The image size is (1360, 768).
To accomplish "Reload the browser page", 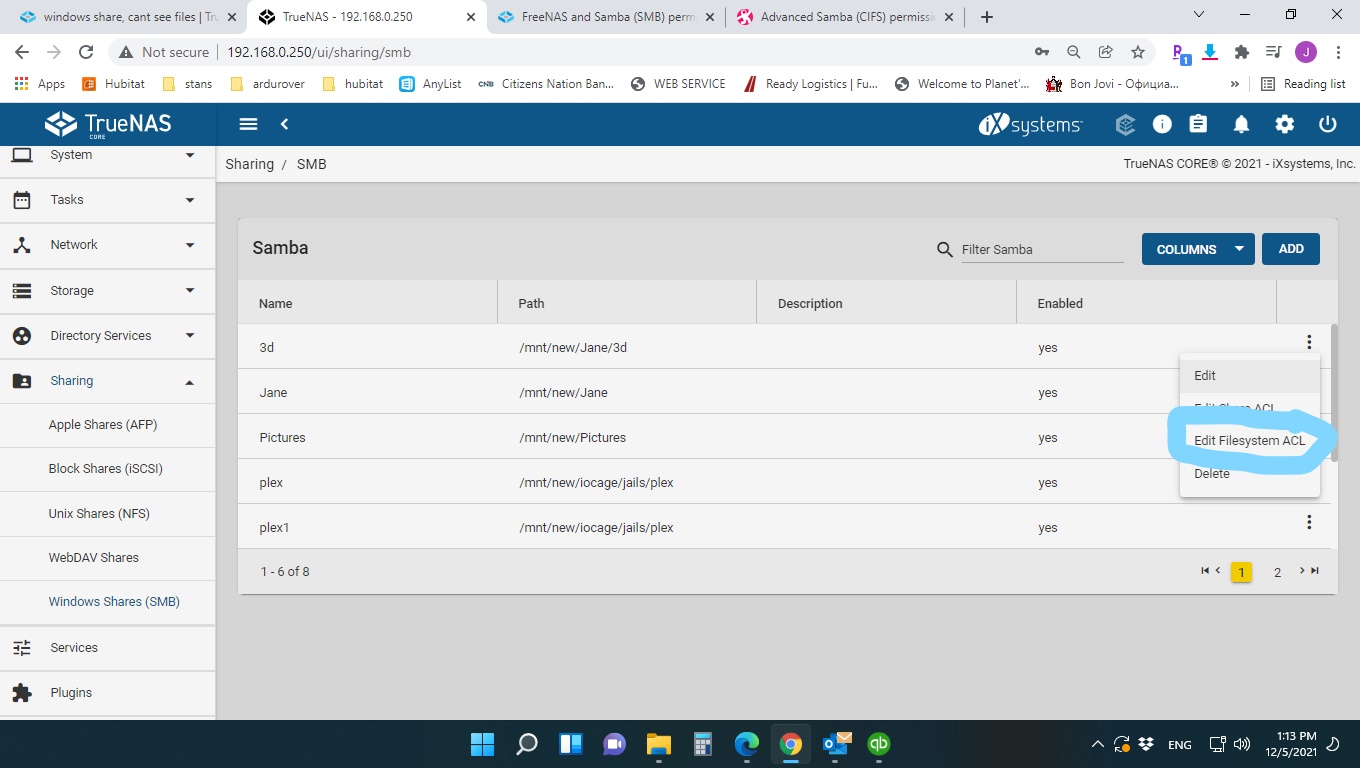I will (86, 52).
